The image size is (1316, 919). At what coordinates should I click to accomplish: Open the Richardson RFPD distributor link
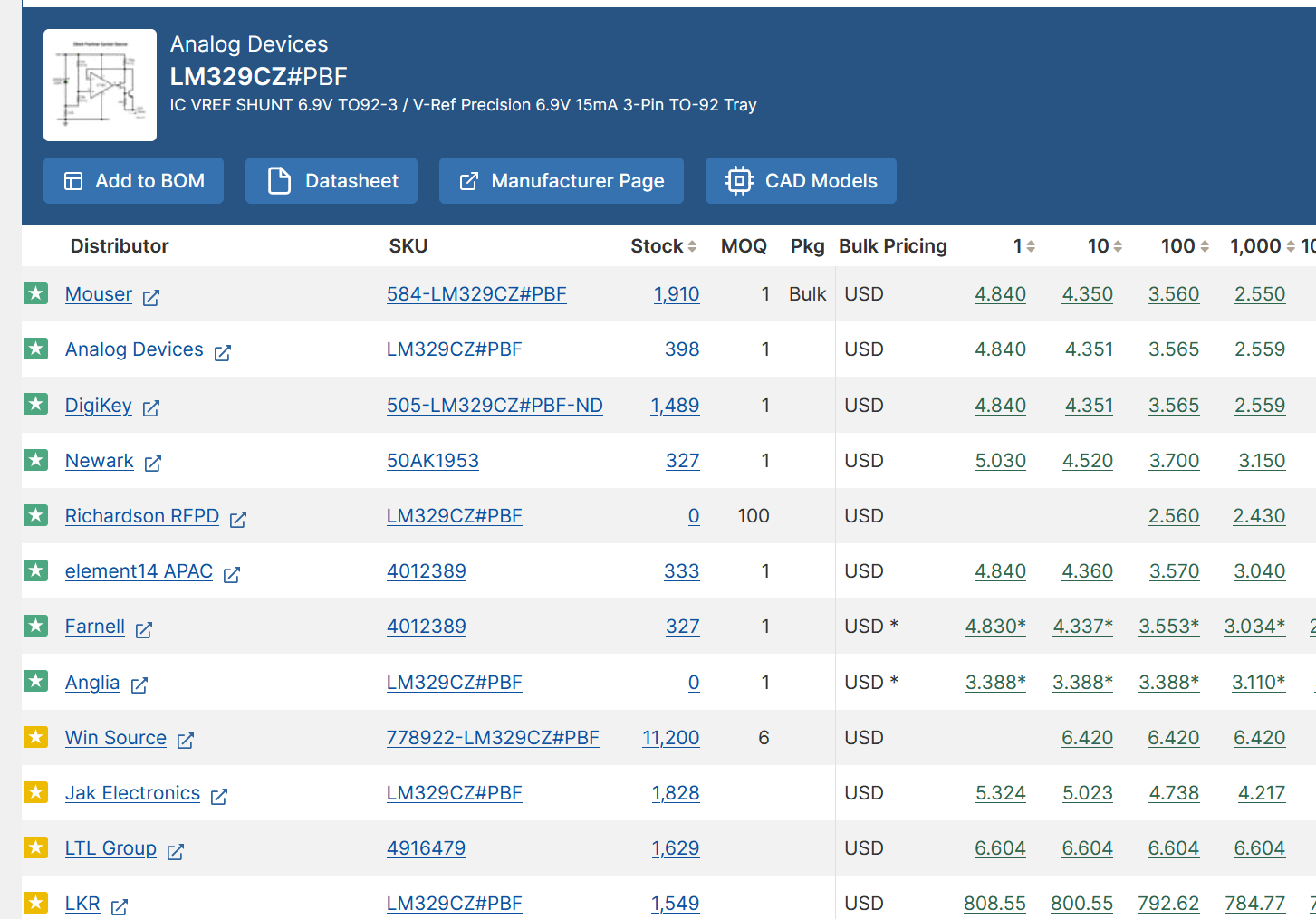[142, 516]
